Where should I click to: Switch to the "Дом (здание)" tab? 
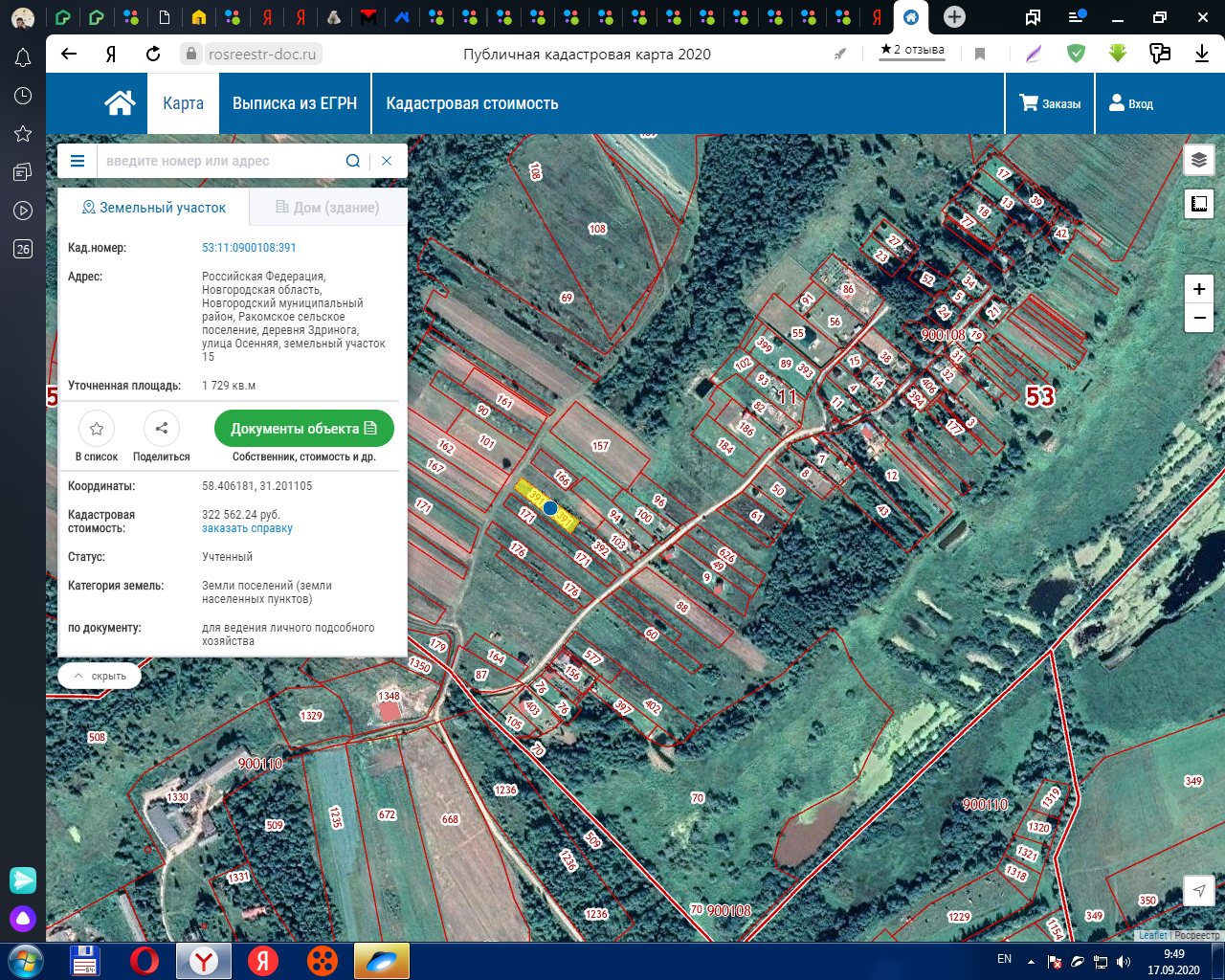[328, 208]
